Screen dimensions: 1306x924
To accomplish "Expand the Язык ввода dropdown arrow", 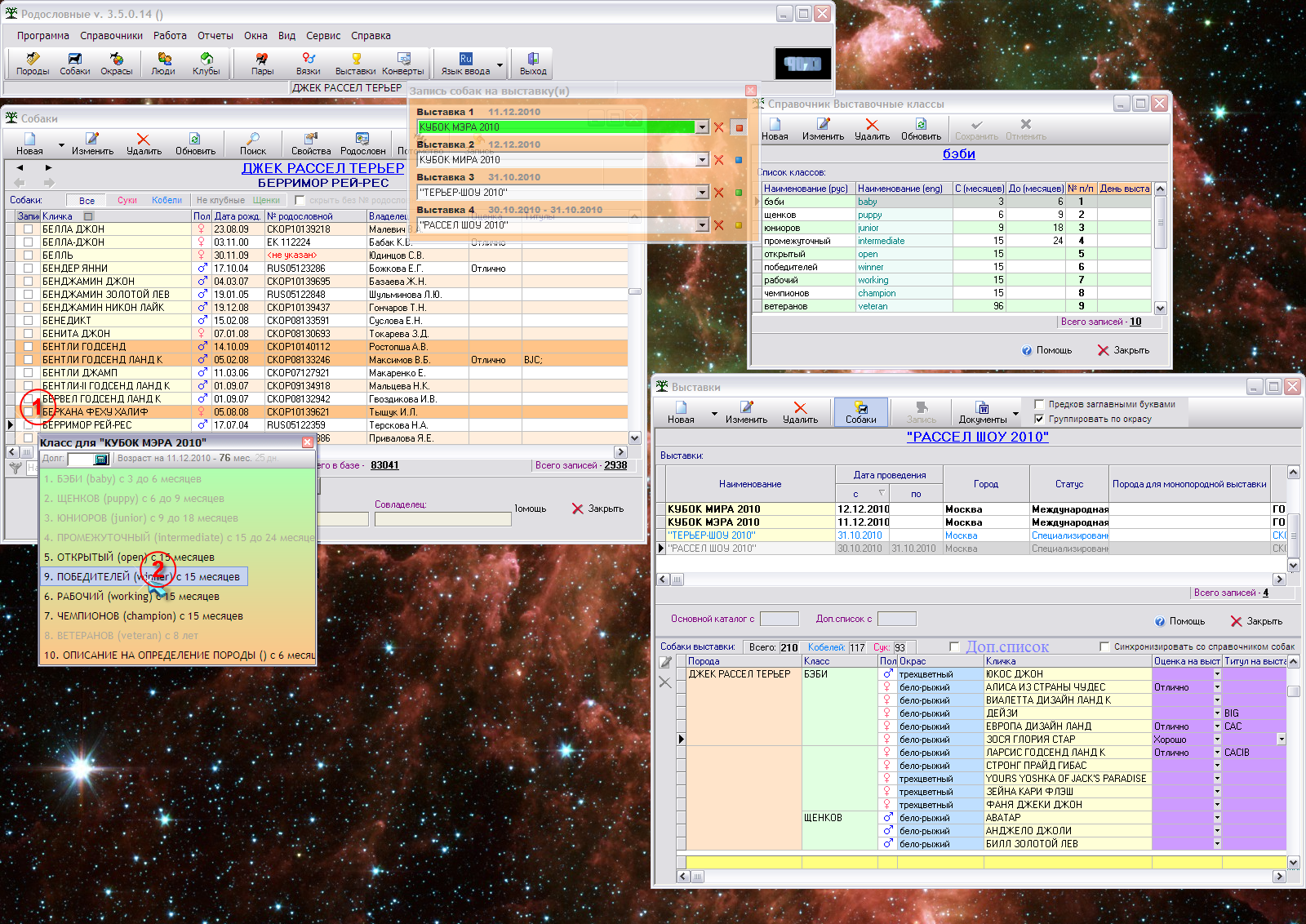I will click(500, 64).
